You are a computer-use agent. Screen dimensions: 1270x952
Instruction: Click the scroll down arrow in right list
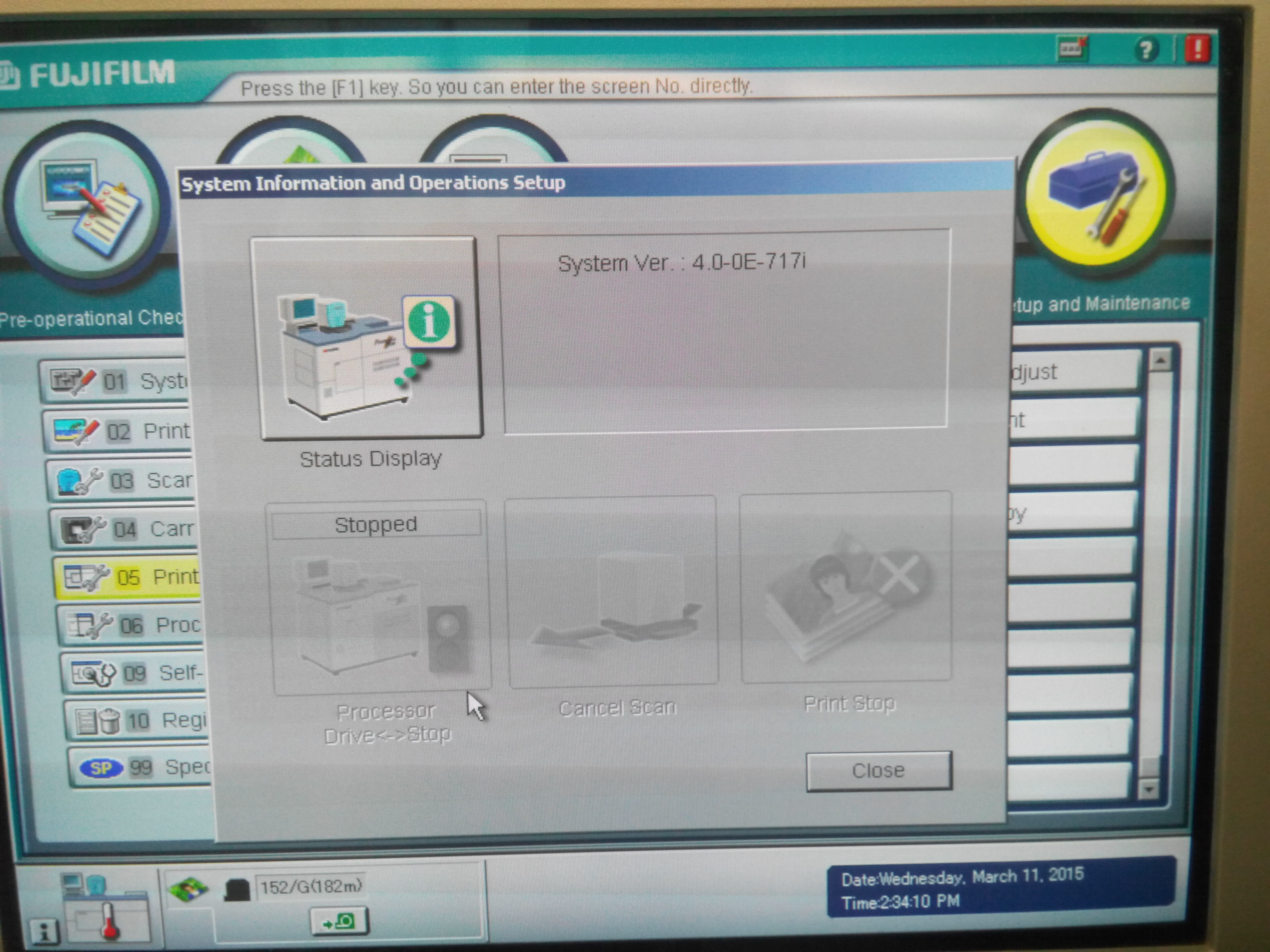click(x=1148, y=789)
